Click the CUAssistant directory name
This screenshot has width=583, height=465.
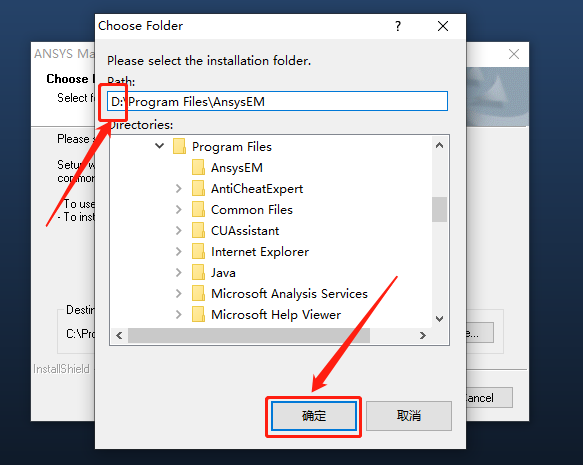245,231
